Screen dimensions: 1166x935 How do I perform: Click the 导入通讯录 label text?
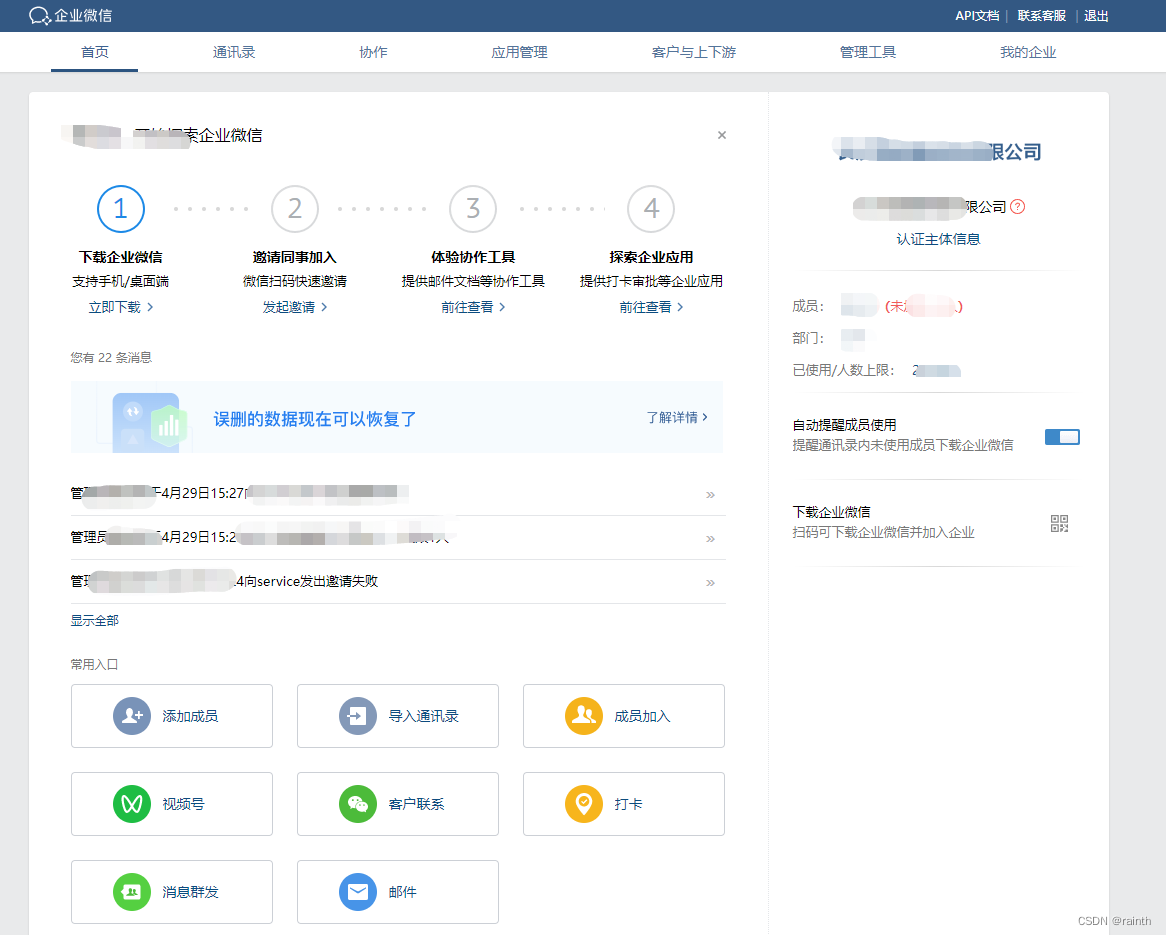coord(423,716)
